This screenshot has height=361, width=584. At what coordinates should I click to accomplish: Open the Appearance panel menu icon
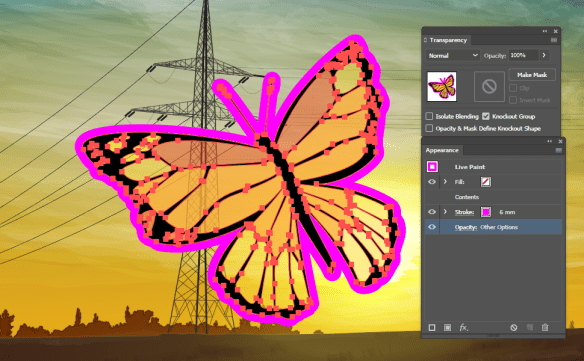click(x=558, y=150)
